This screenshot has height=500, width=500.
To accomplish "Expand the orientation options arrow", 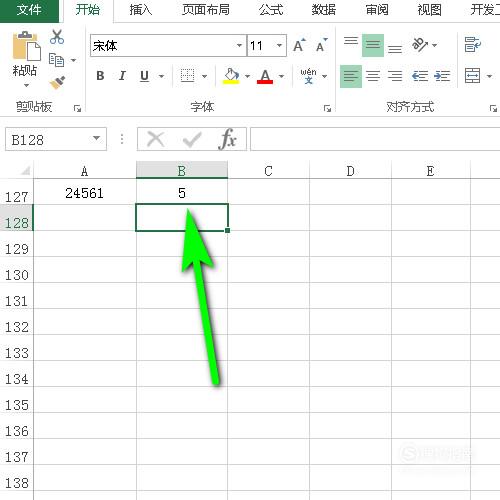I will click(x=434, y=45).
